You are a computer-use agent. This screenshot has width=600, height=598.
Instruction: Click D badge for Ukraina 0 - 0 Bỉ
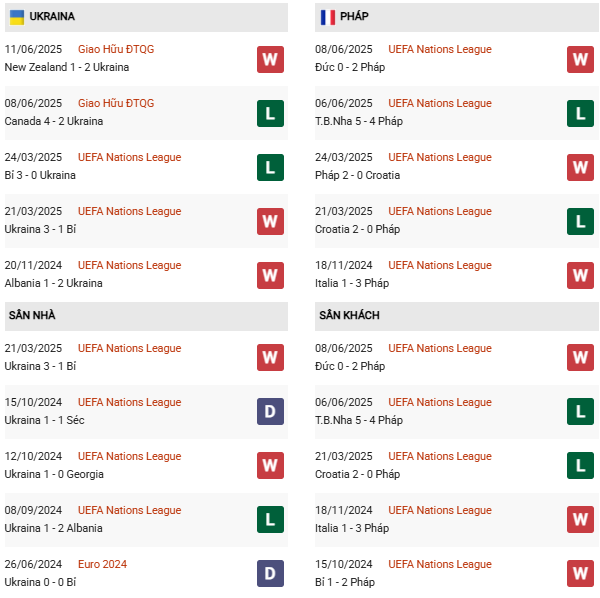click(270, 574)
